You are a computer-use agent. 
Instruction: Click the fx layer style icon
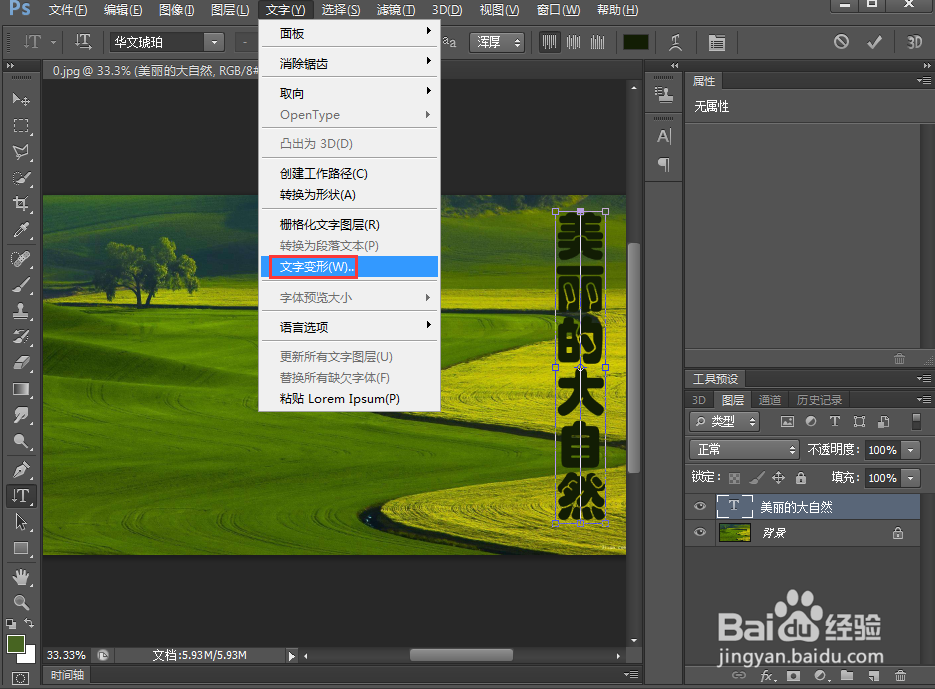(766, 674)
